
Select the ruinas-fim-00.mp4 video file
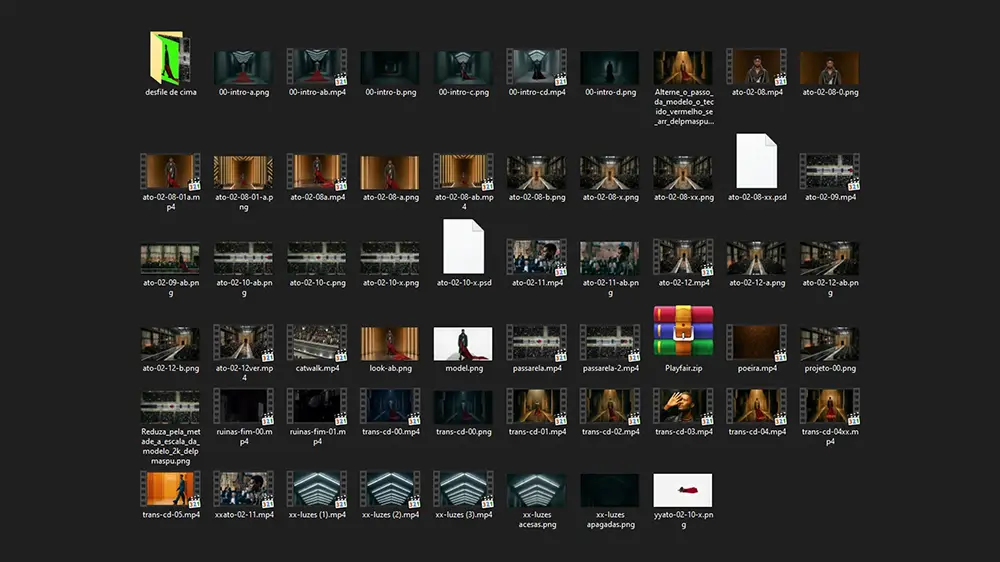[243, 407]
